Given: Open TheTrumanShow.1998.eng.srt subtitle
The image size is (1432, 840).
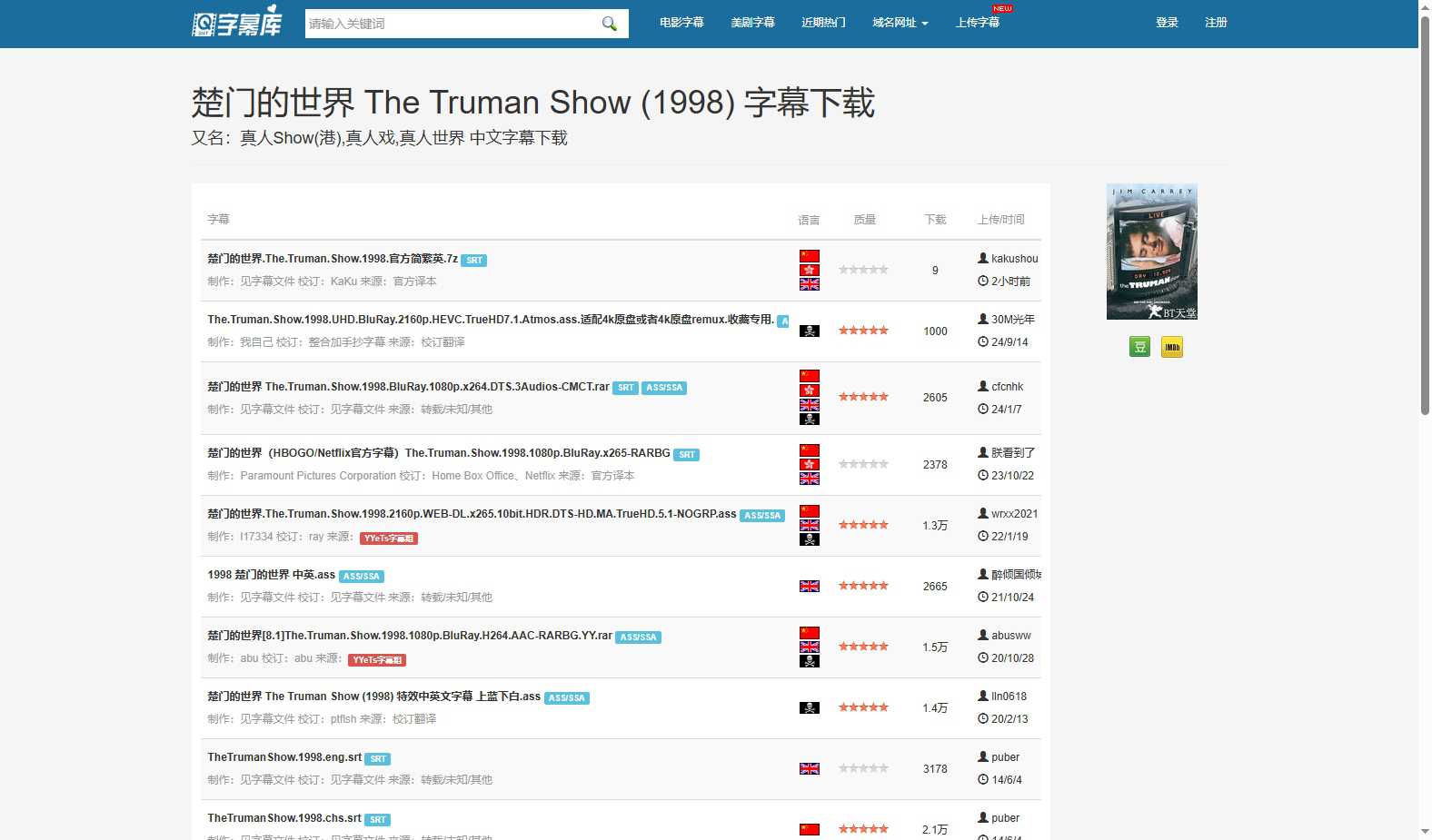Looking at the screenshot, I should [284, 757].
